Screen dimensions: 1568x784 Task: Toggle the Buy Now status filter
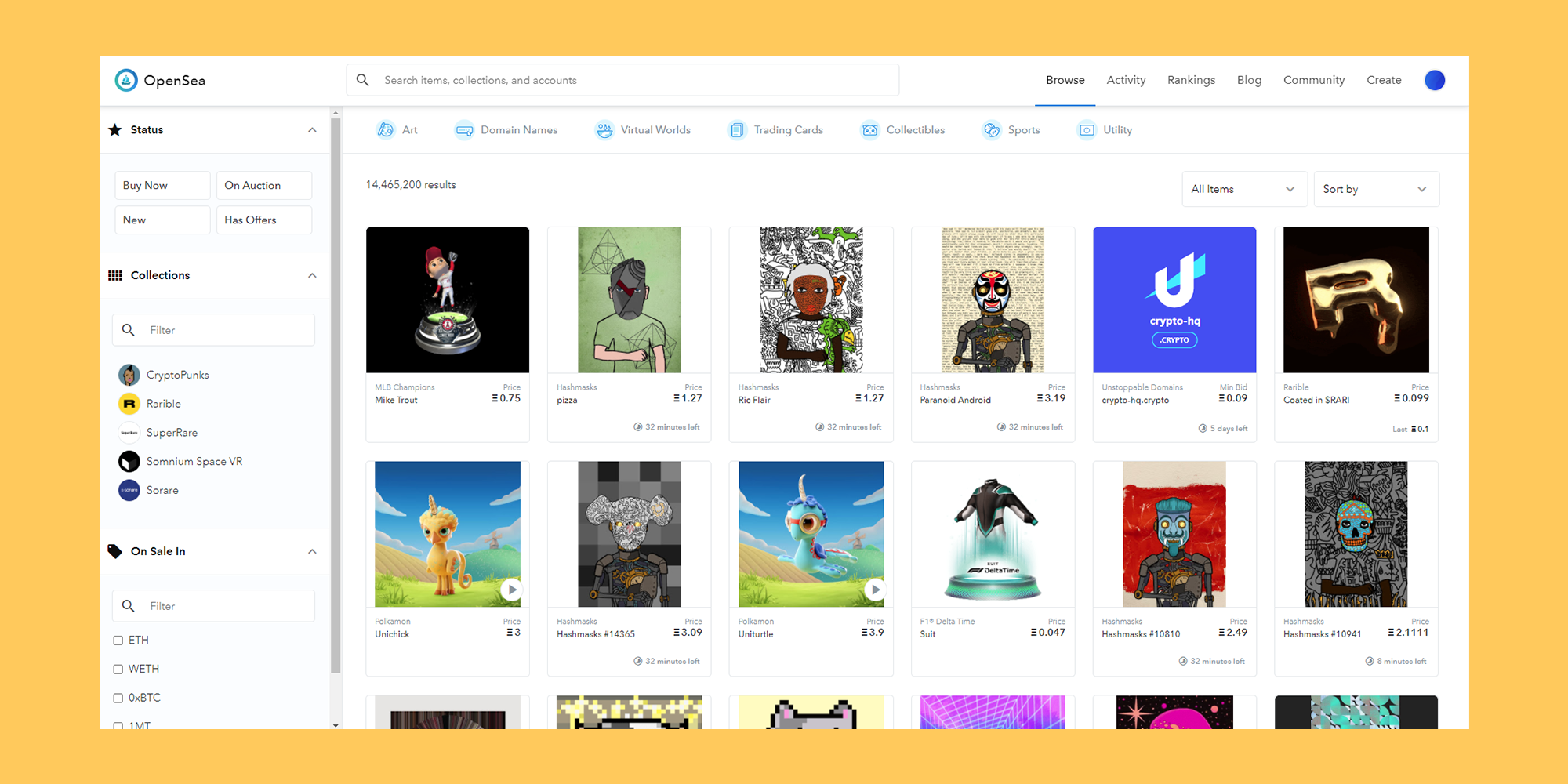pyautogui.click(x=162, y=186)
